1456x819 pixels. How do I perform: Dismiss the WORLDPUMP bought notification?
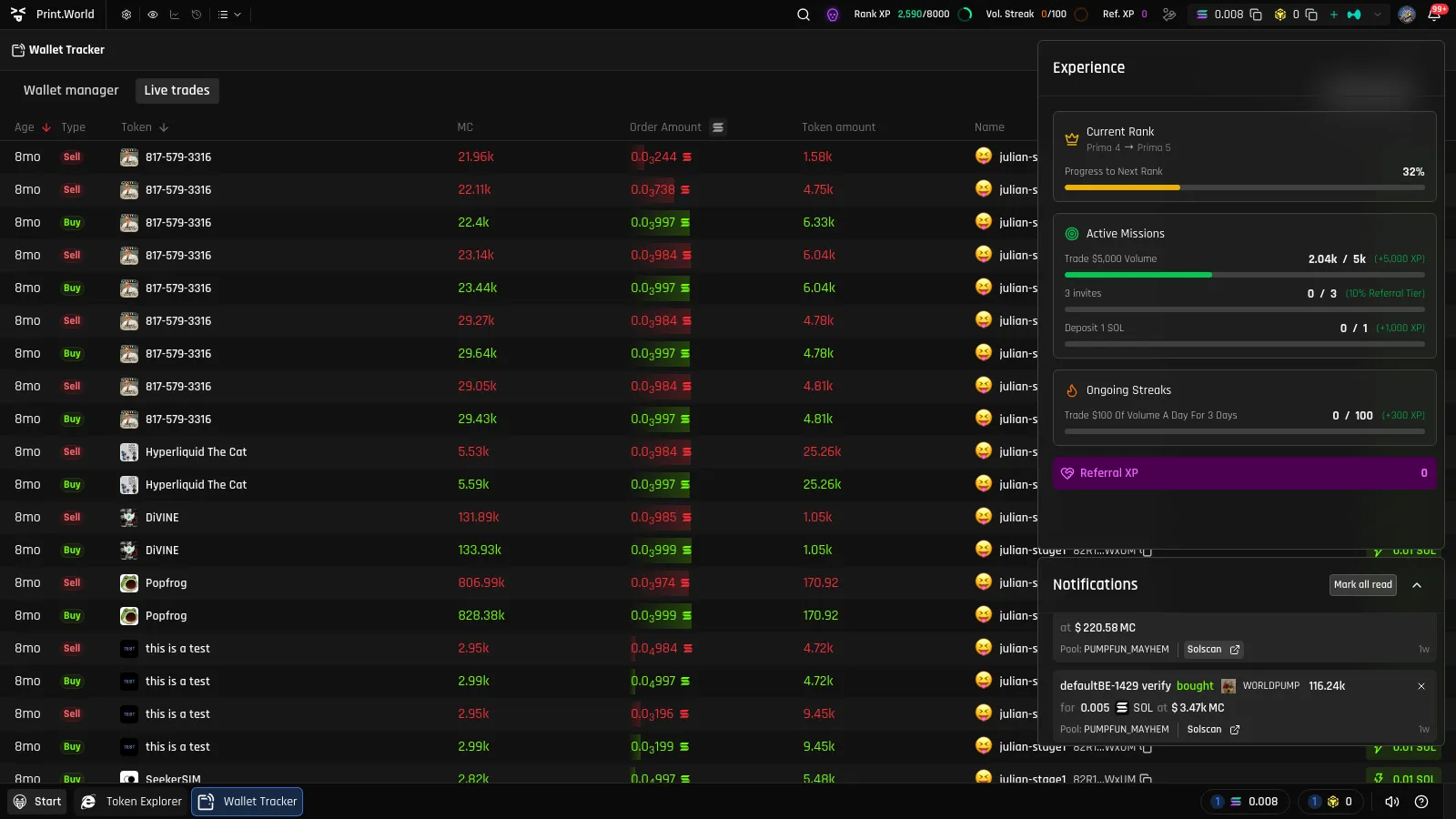point(1421,686)
